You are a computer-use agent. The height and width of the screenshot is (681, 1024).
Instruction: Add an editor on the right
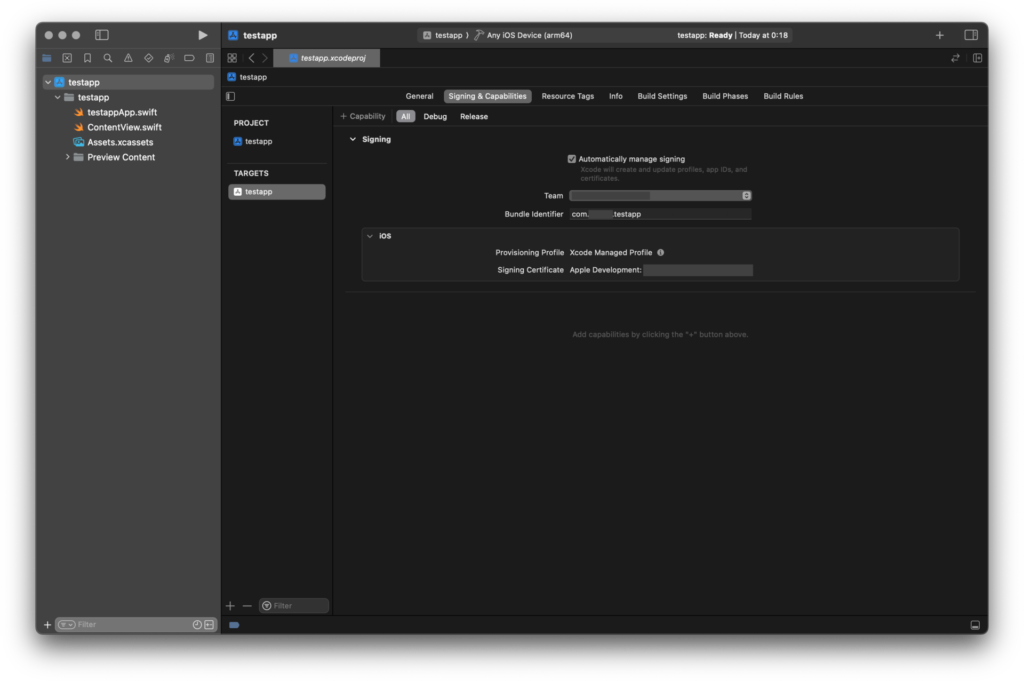coord(977,58)
